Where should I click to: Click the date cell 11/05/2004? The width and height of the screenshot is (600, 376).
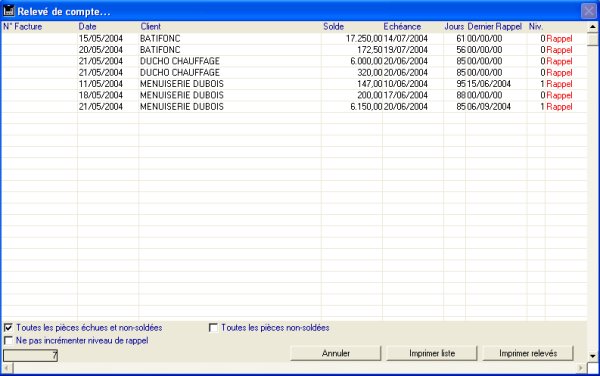click(x=101, y=84)
